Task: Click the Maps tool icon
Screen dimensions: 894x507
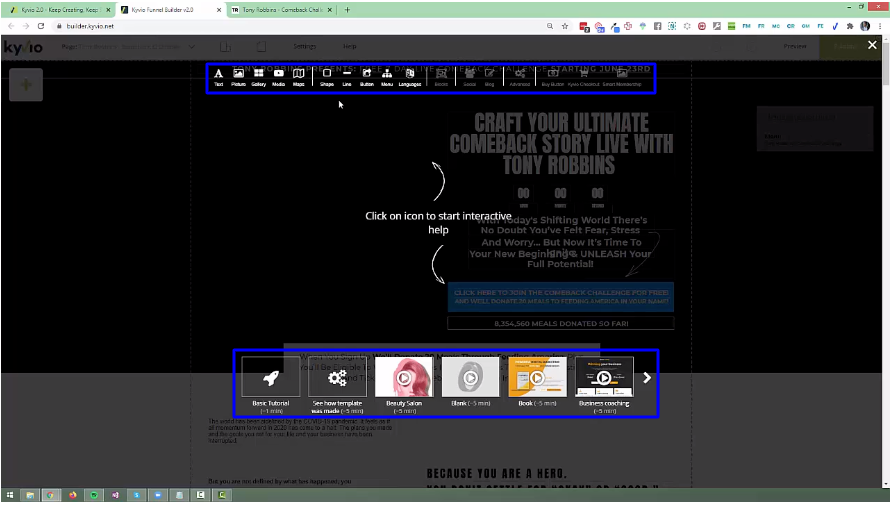Action: coord(299,77)
